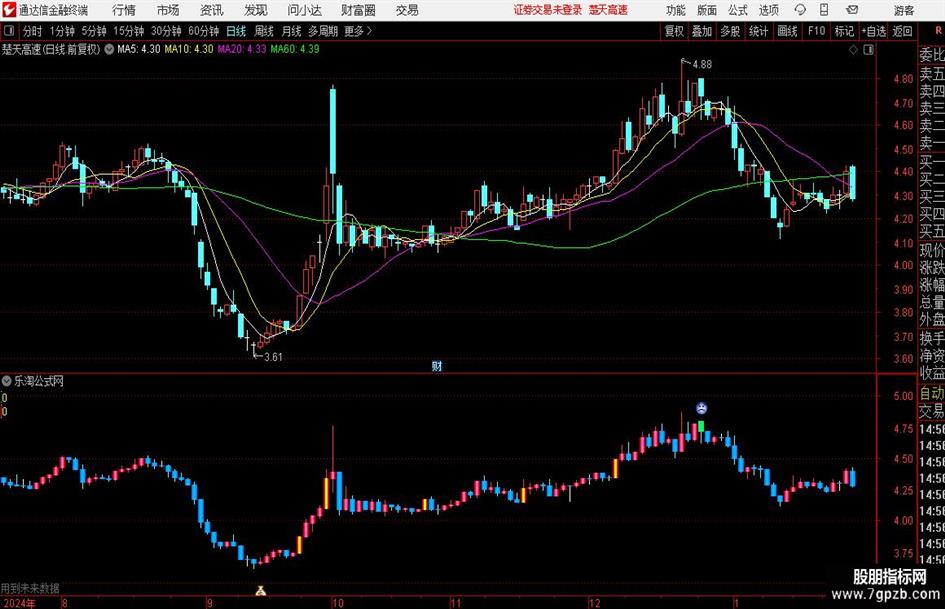
Task: Click the 楚天高速(日线 前复权) chart title
Action: click(51, 49)
